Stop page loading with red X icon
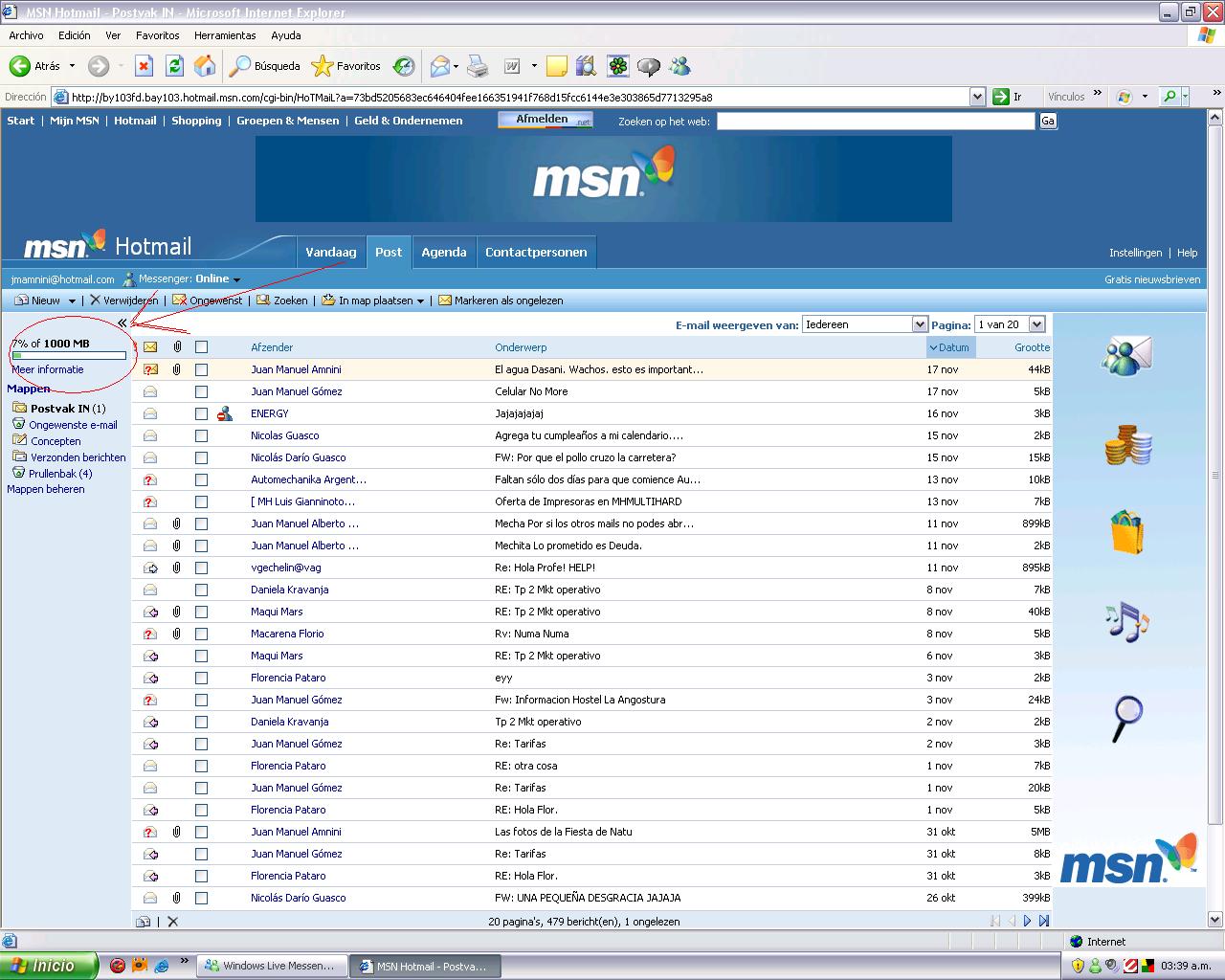 pos(144,66)
